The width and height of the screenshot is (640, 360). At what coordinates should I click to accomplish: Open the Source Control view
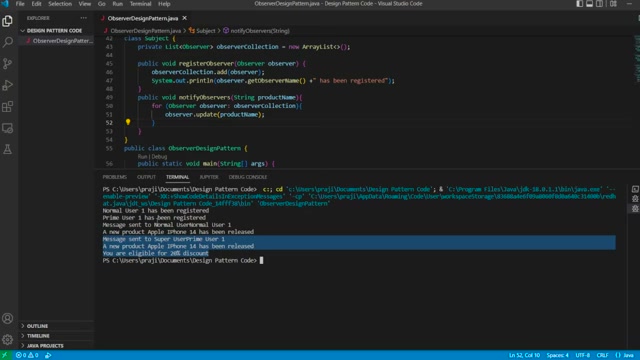coord(7,64)
